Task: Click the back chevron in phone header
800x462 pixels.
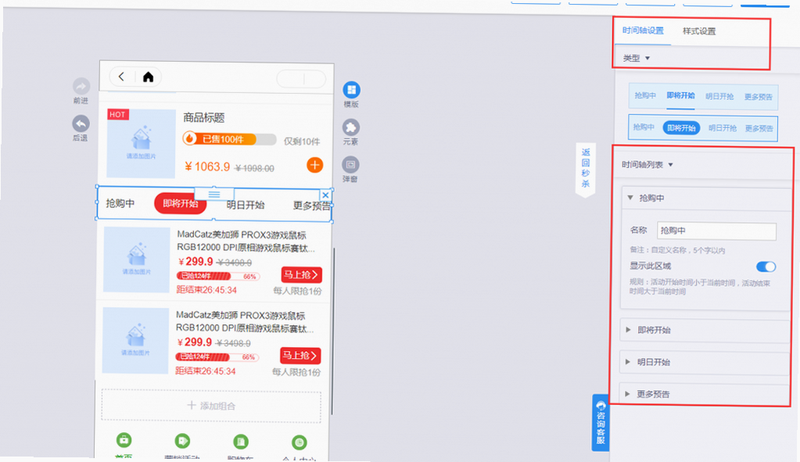Action: point(121,76)
